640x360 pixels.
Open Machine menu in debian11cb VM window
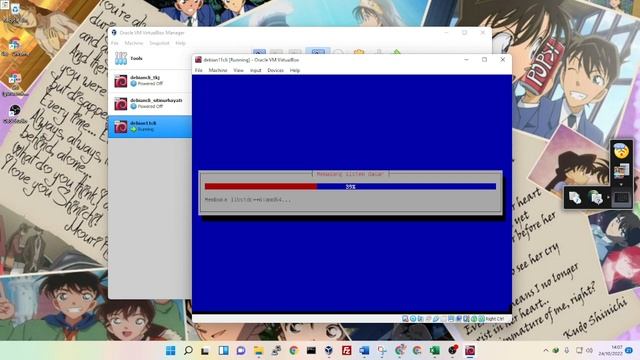pos(218,70)
